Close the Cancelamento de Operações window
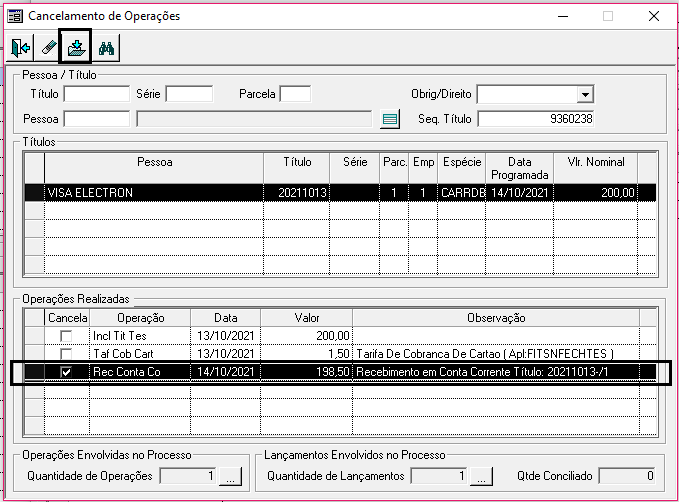The height and width of the screenshot is (502, 679). 653,16
